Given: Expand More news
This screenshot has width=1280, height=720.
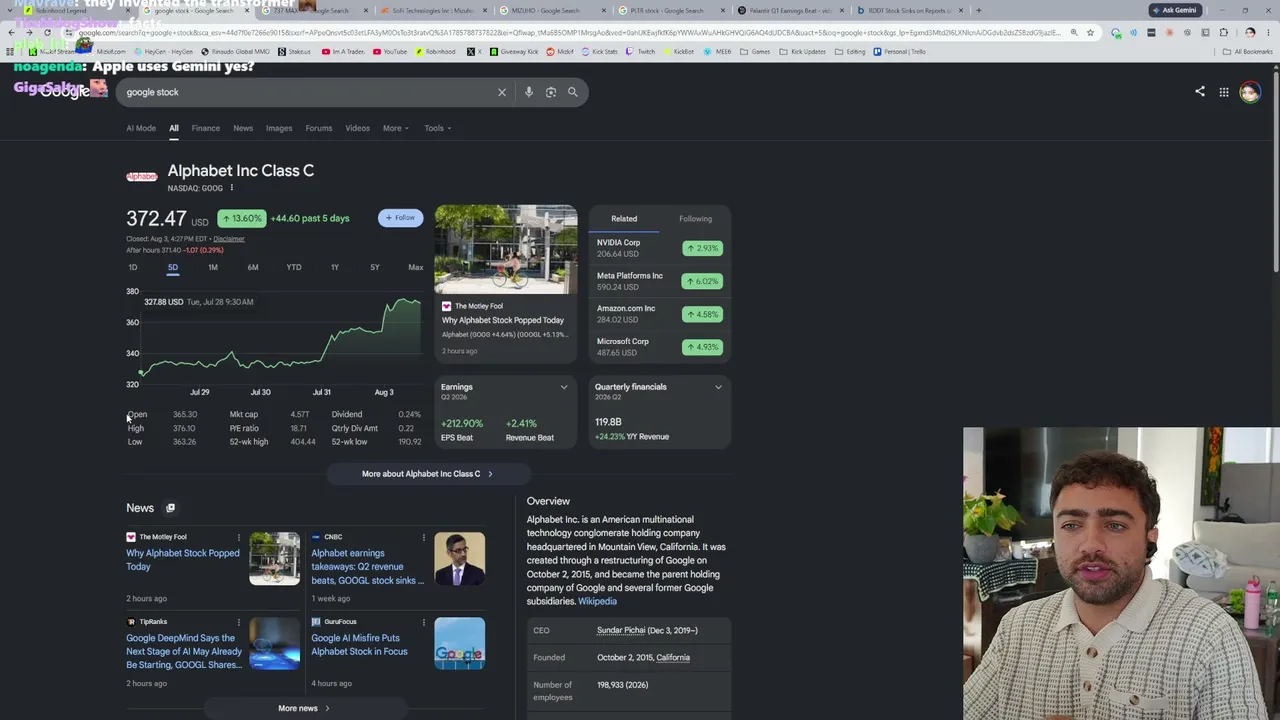Looking at the screenshot, I should pyautogui.click(x=304, y=708).
